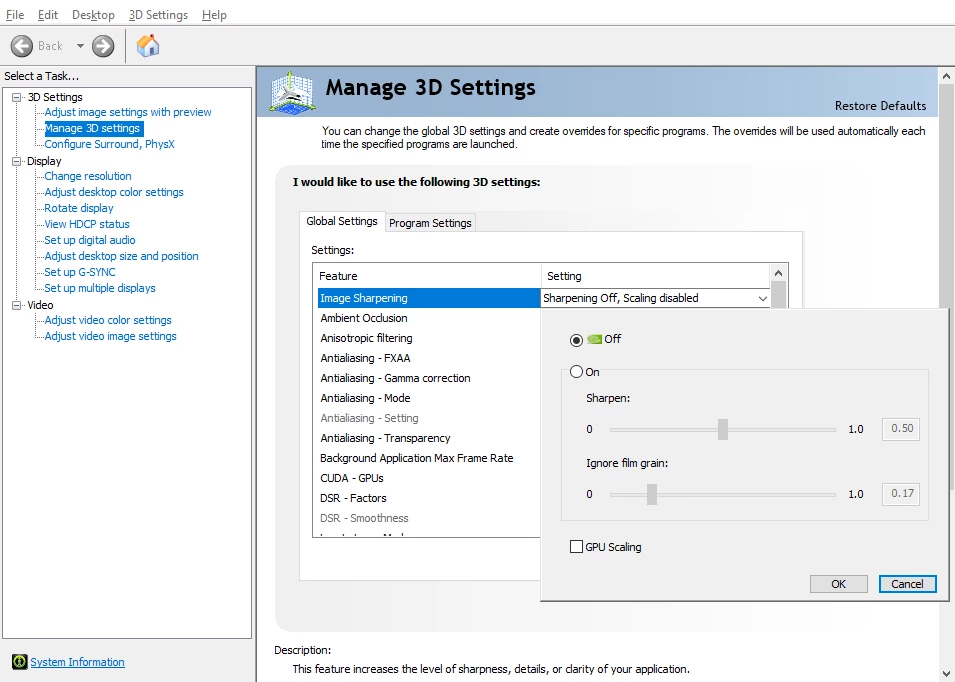Select the On radio button for sharpening
The height and width of the screenshot is (682, 955).
(576, 371)
